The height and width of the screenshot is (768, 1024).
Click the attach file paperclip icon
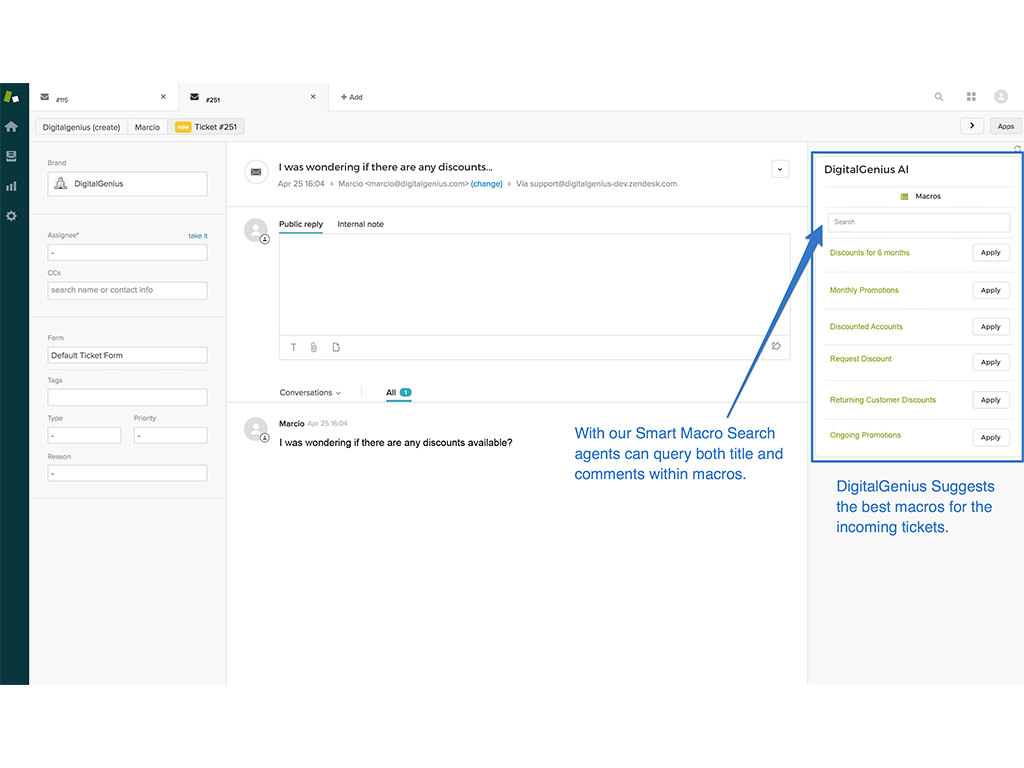coord(314,347)
